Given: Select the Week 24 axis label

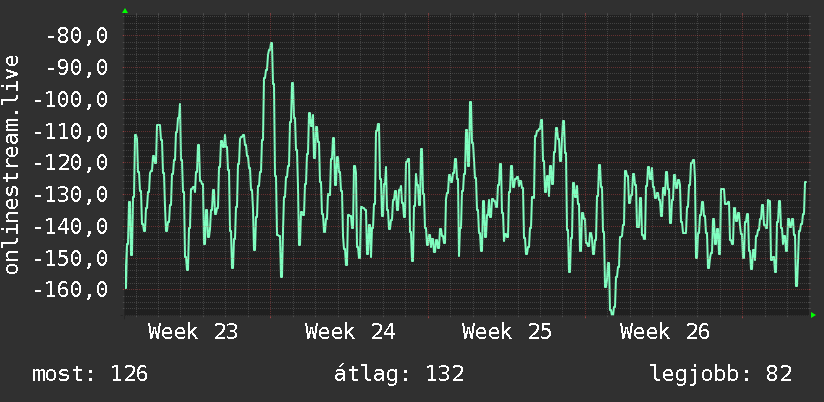Looking at the screenshot, I should tap(350, 332).
